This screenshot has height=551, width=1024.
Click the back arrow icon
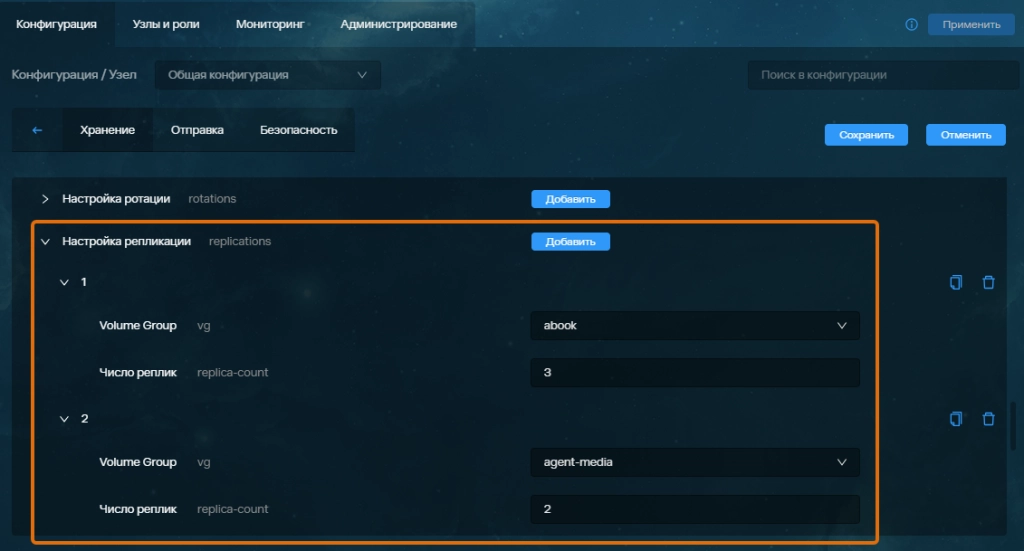38,130
